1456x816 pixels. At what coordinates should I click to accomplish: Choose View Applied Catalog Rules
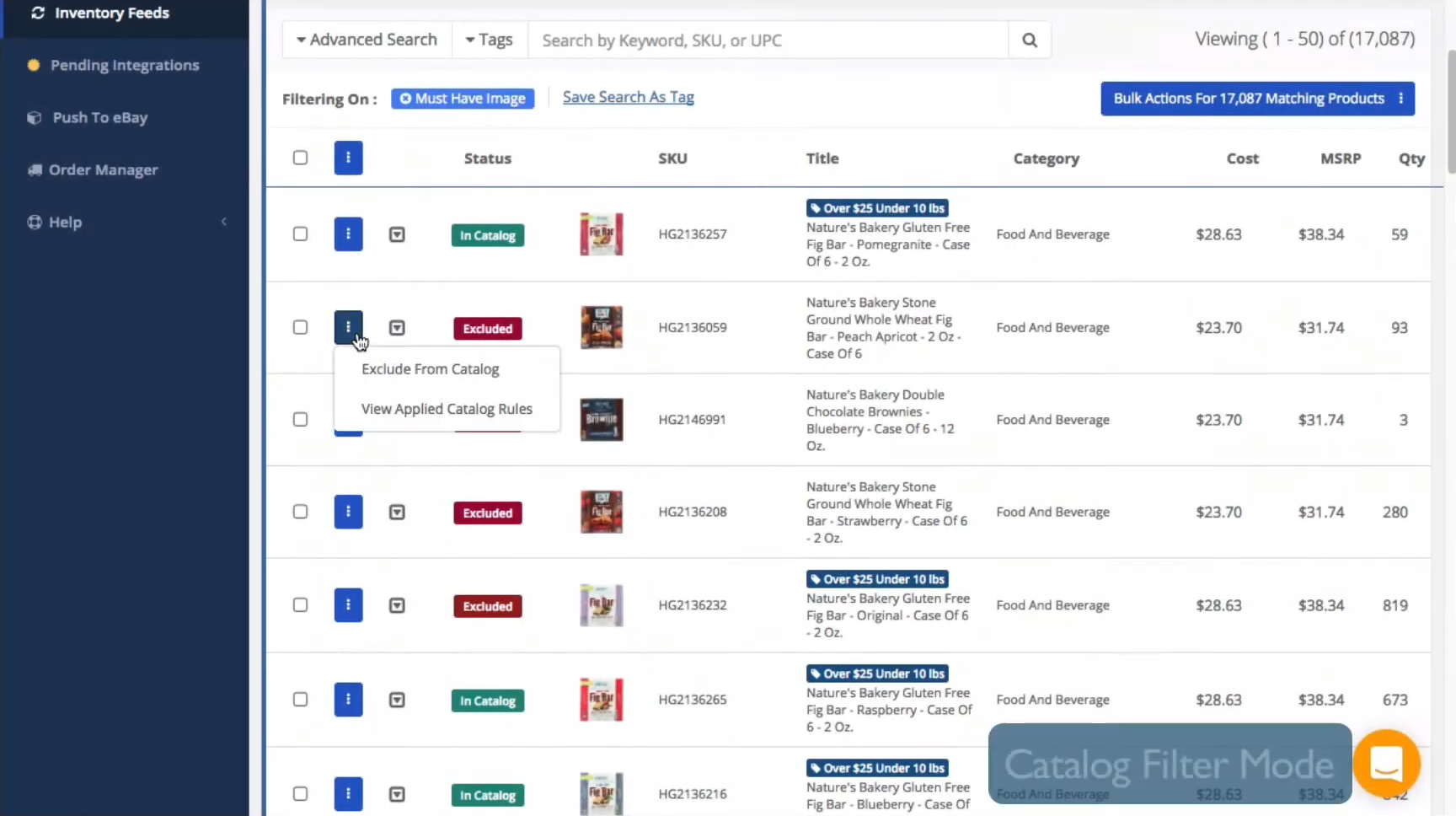click(447, 409)
